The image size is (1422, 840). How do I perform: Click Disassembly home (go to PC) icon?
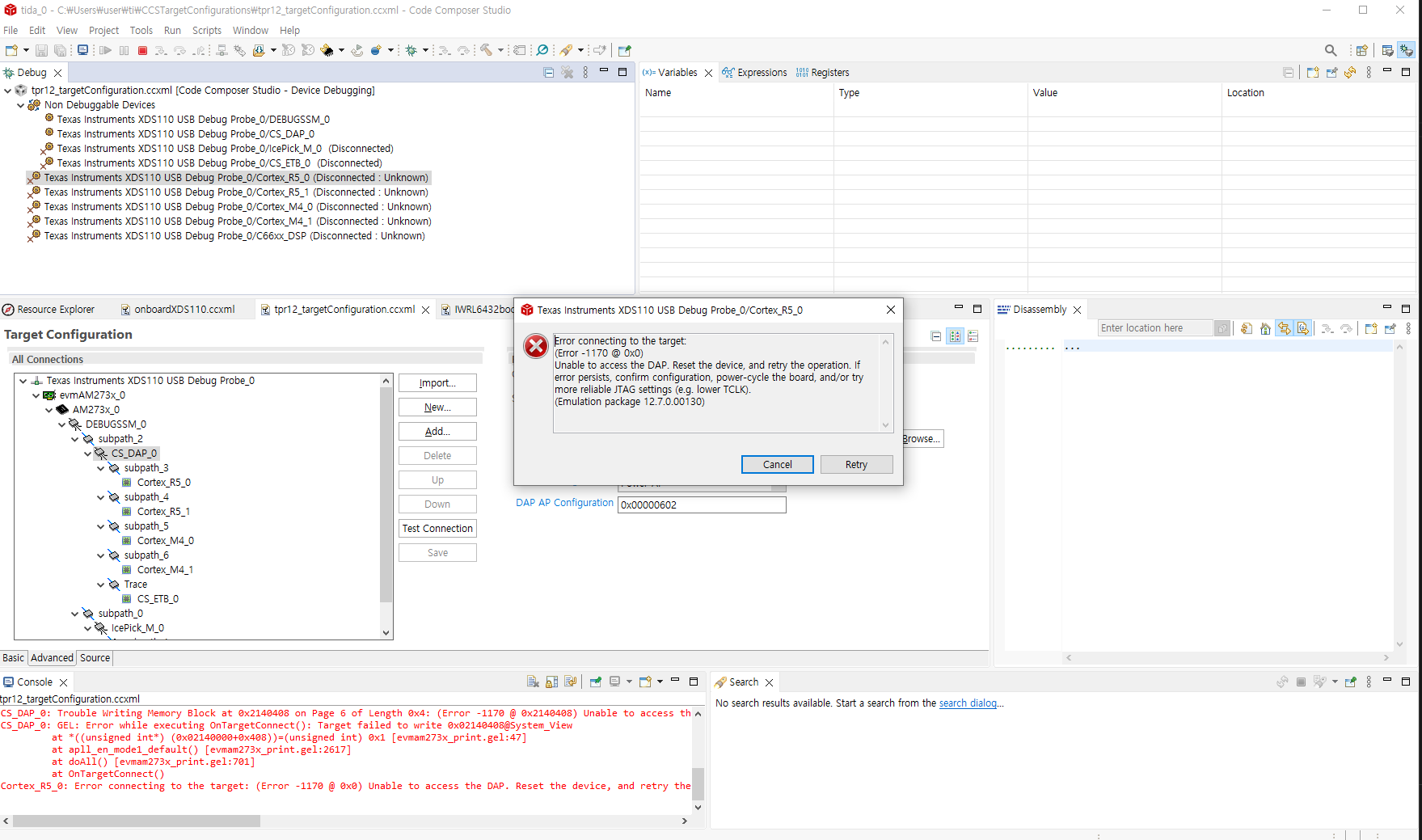click(x=1265, y=328)
